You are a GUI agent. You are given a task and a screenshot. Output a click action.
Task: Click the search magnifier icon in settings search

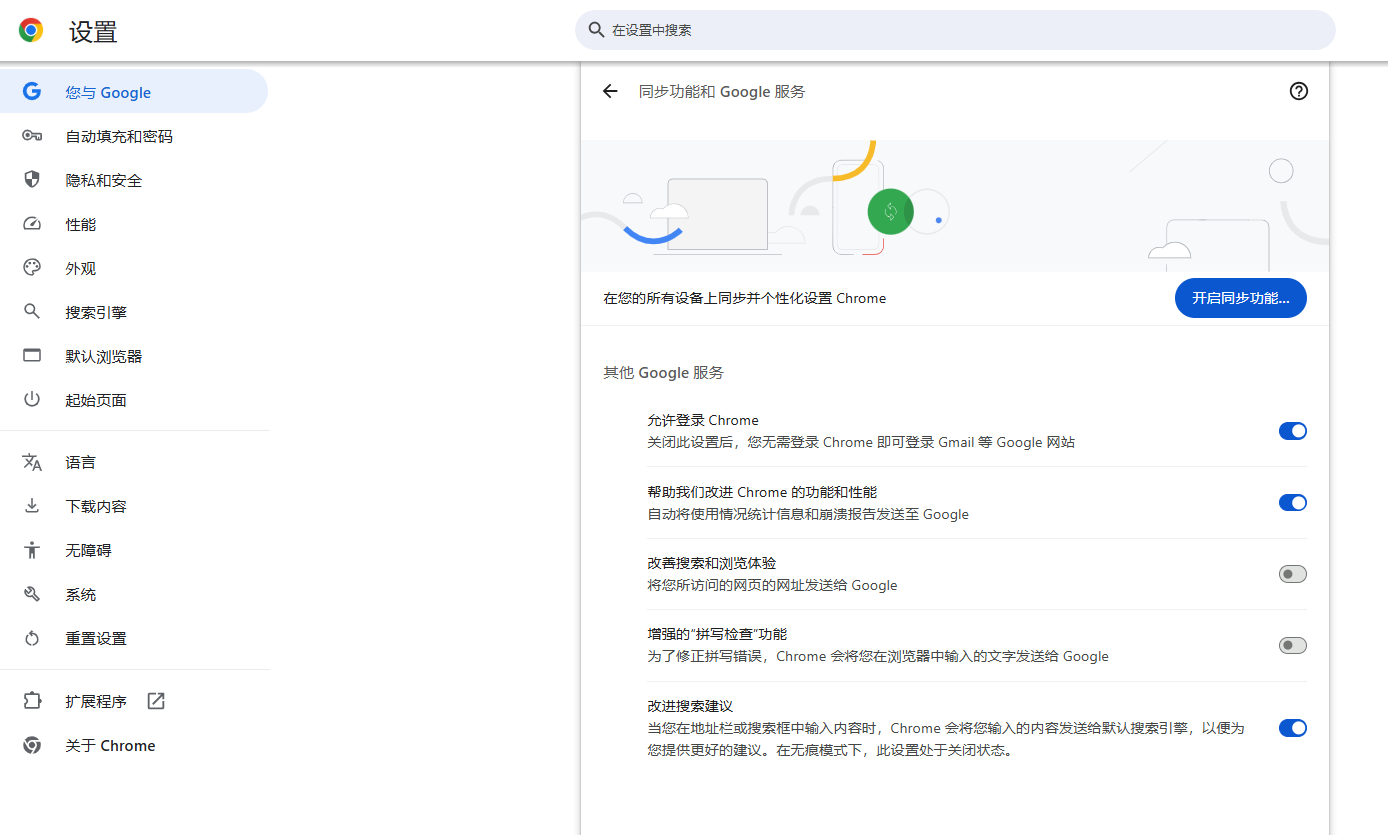click(x=596, y=30)
